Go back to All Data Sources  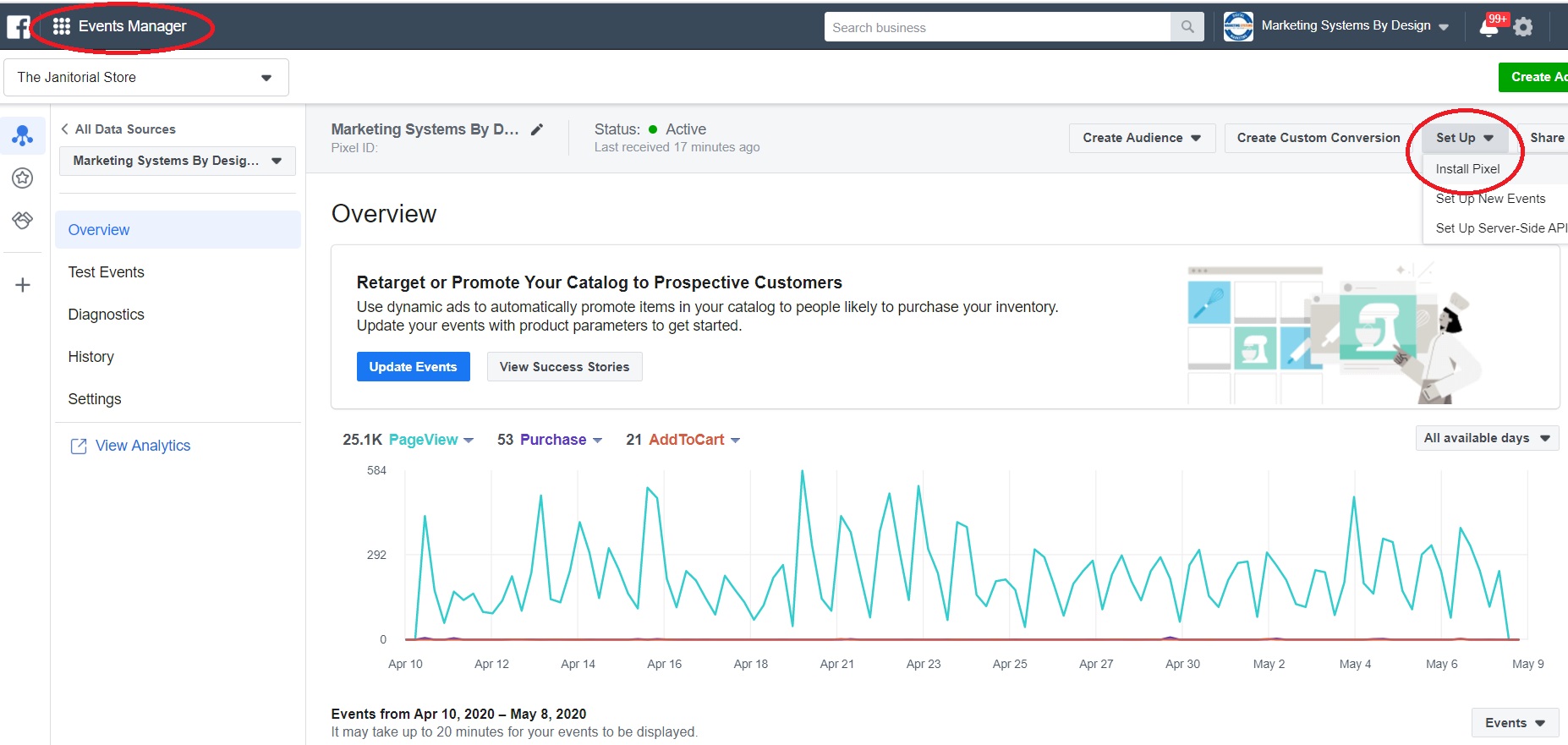pyautogui.click(x=118, y=129)
